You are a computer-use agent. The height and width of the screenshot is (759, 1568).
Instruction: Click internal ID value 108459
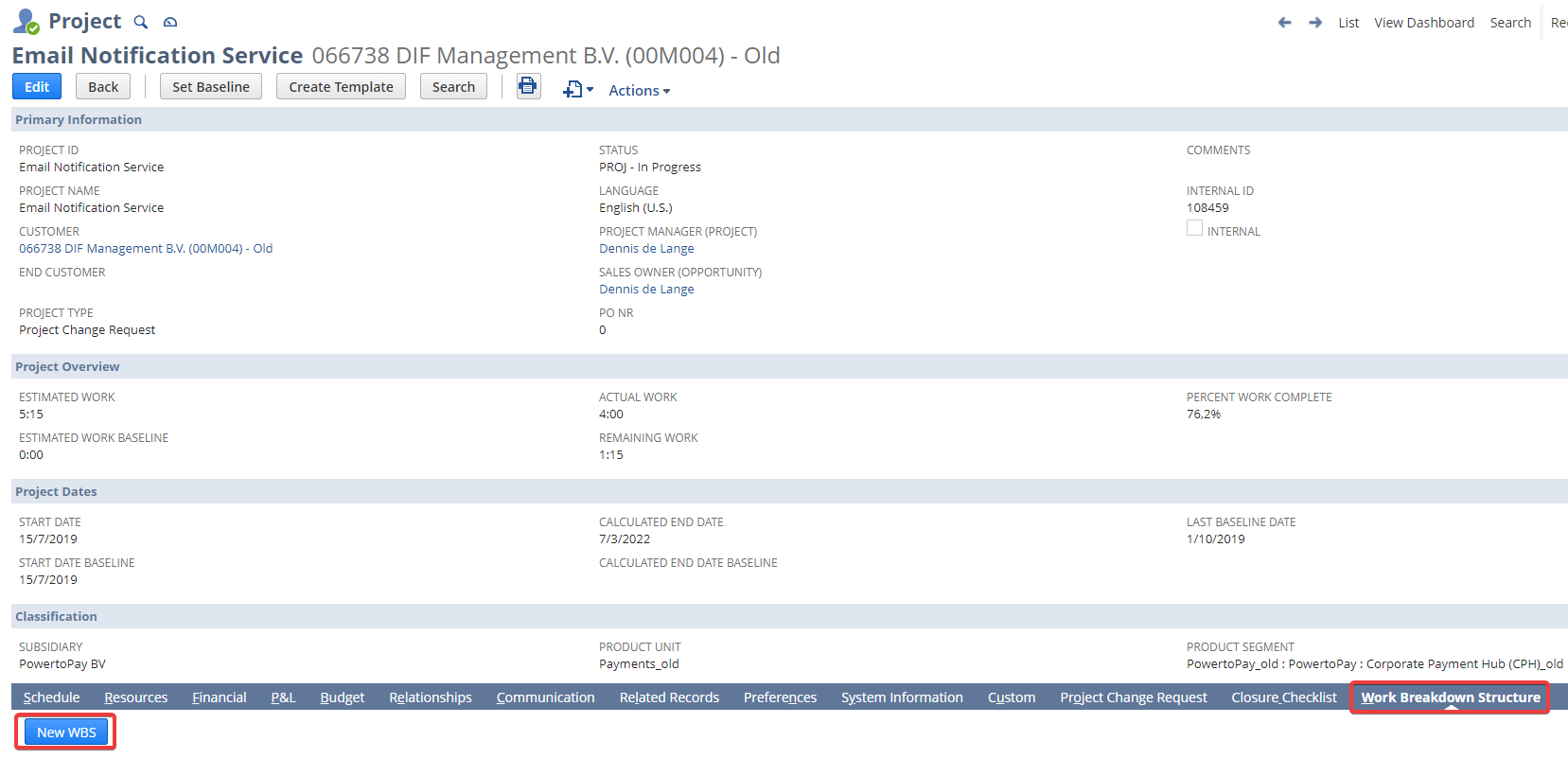pyautogui.click(x=1207, y=207)
